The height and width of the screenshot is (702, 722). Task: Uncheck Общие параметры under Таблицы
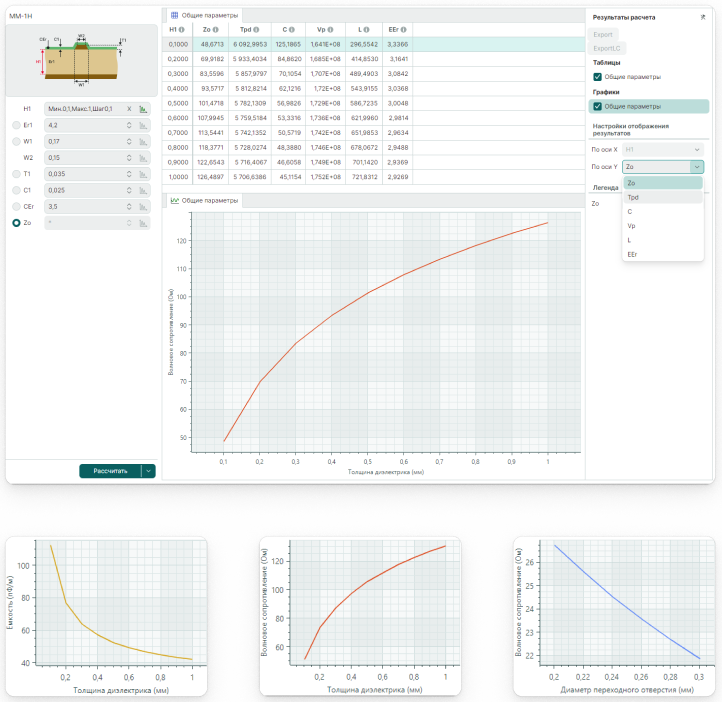click(598, 76)
